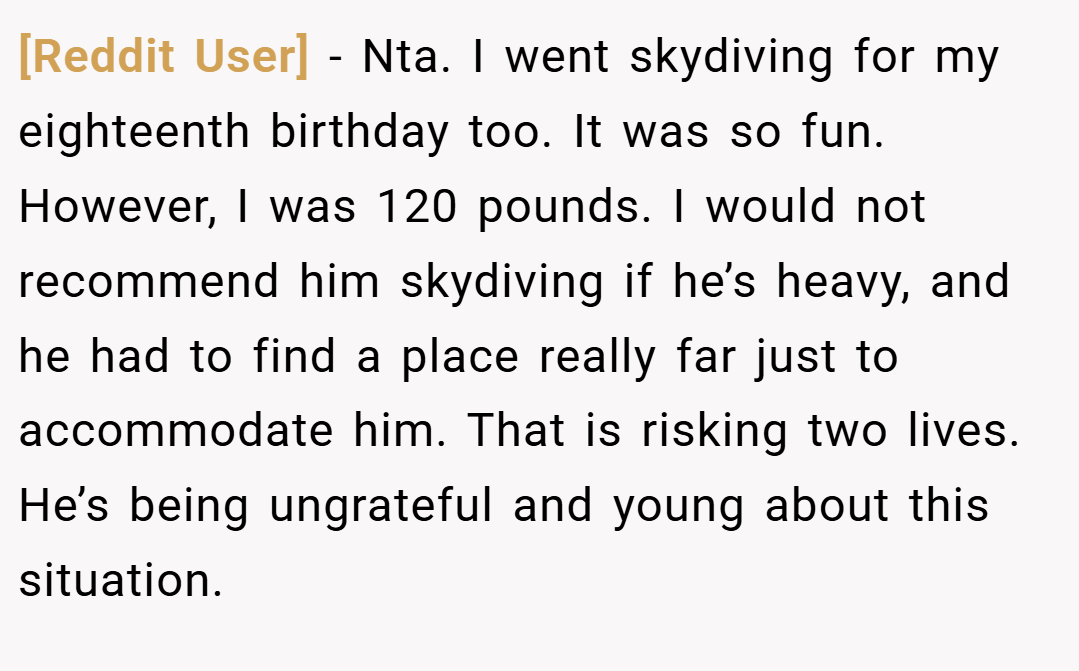
Task: Click the first 'skydiving' after 'went'
Action: pyautogui.click(x=731, y=58)
